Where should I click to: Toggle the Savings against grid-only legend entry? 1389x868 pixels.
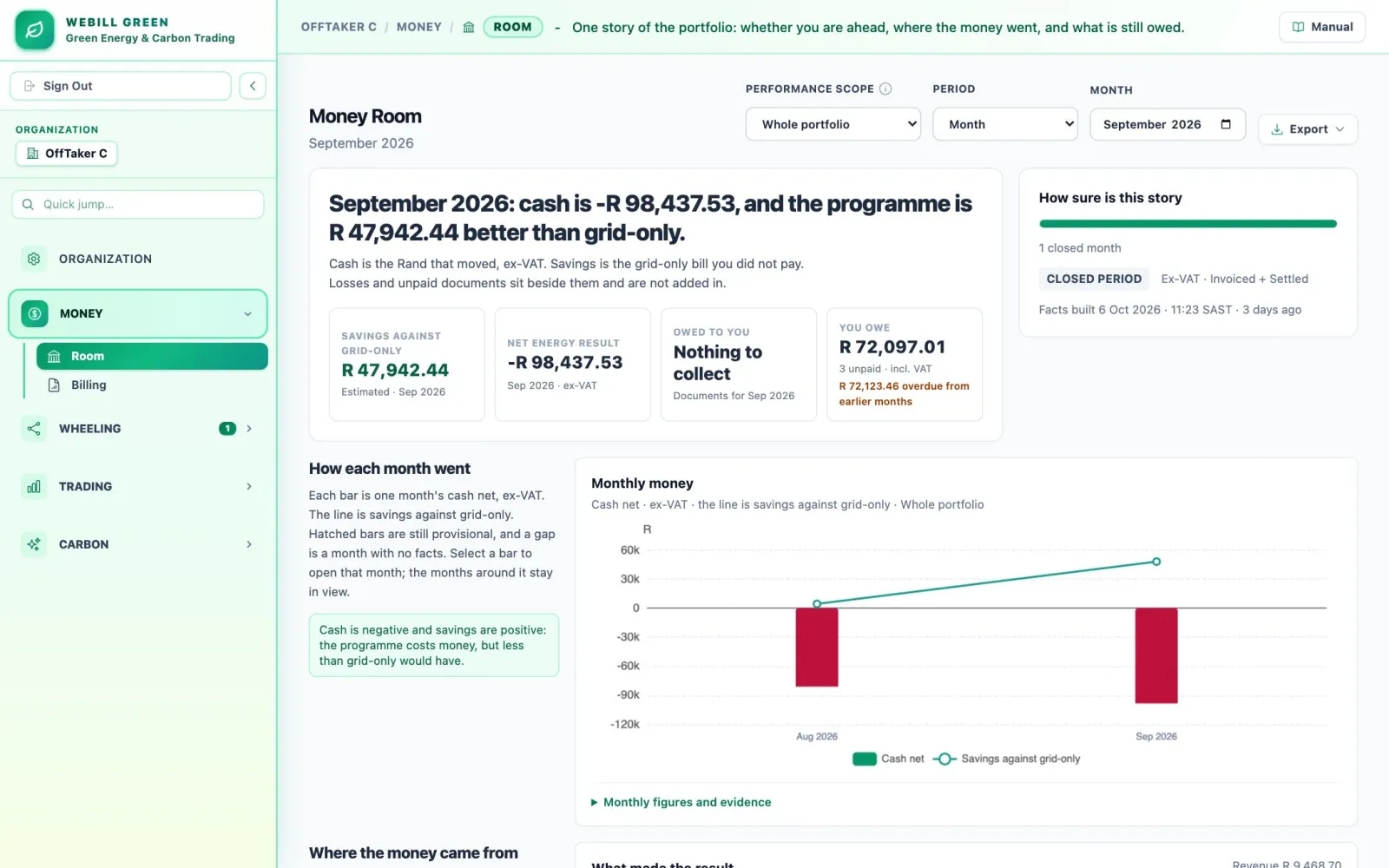point(1007,759)
